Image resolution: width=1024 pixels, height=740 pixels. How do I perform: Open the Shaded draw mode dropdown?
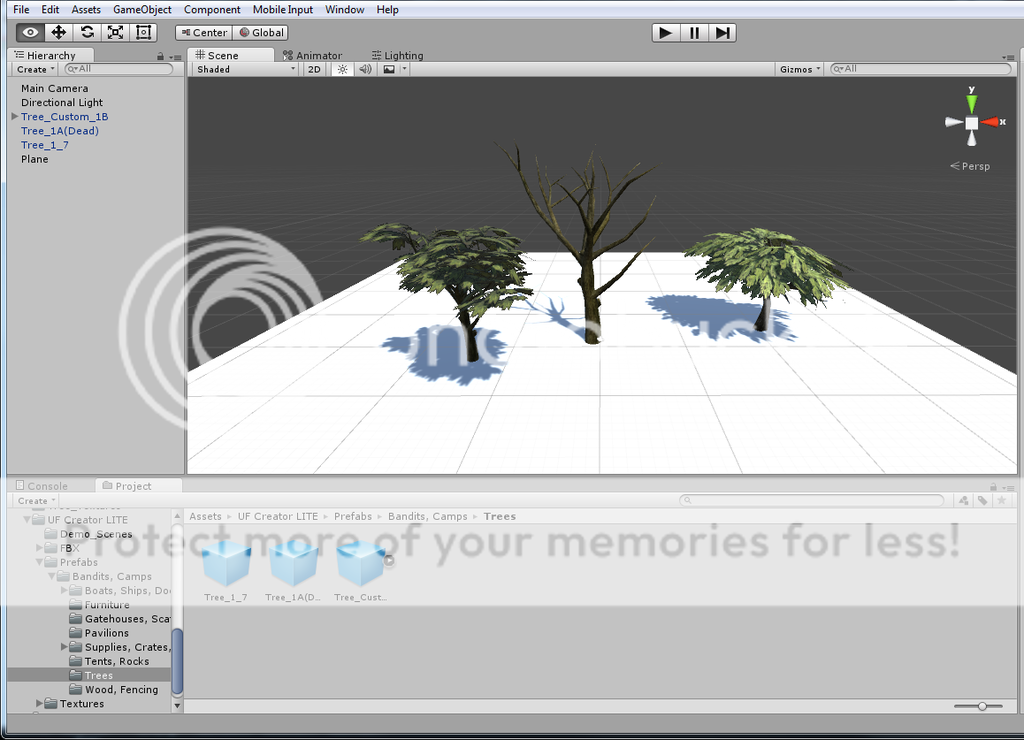pos(244,69)
